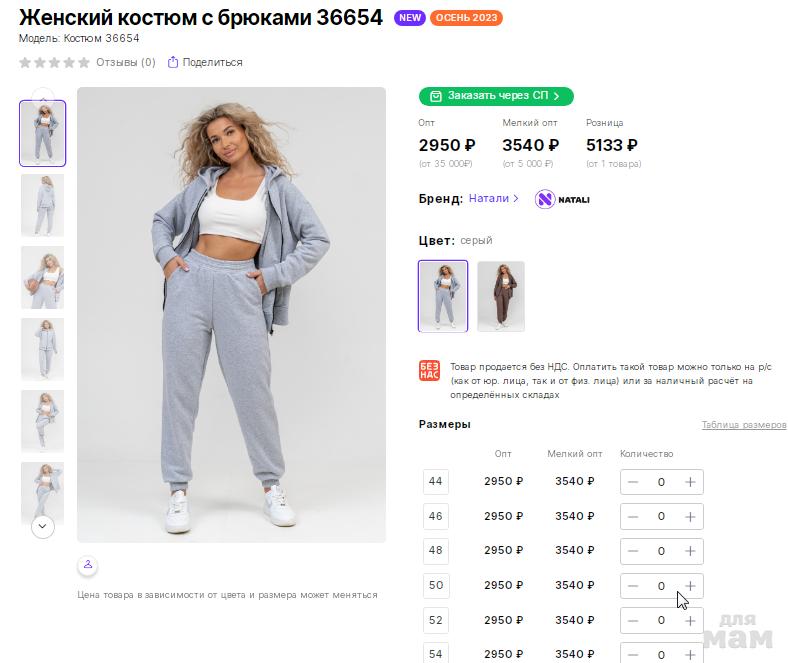Click the quantity field for size 50
Viewport: 788px width, 663px height.
661,586
